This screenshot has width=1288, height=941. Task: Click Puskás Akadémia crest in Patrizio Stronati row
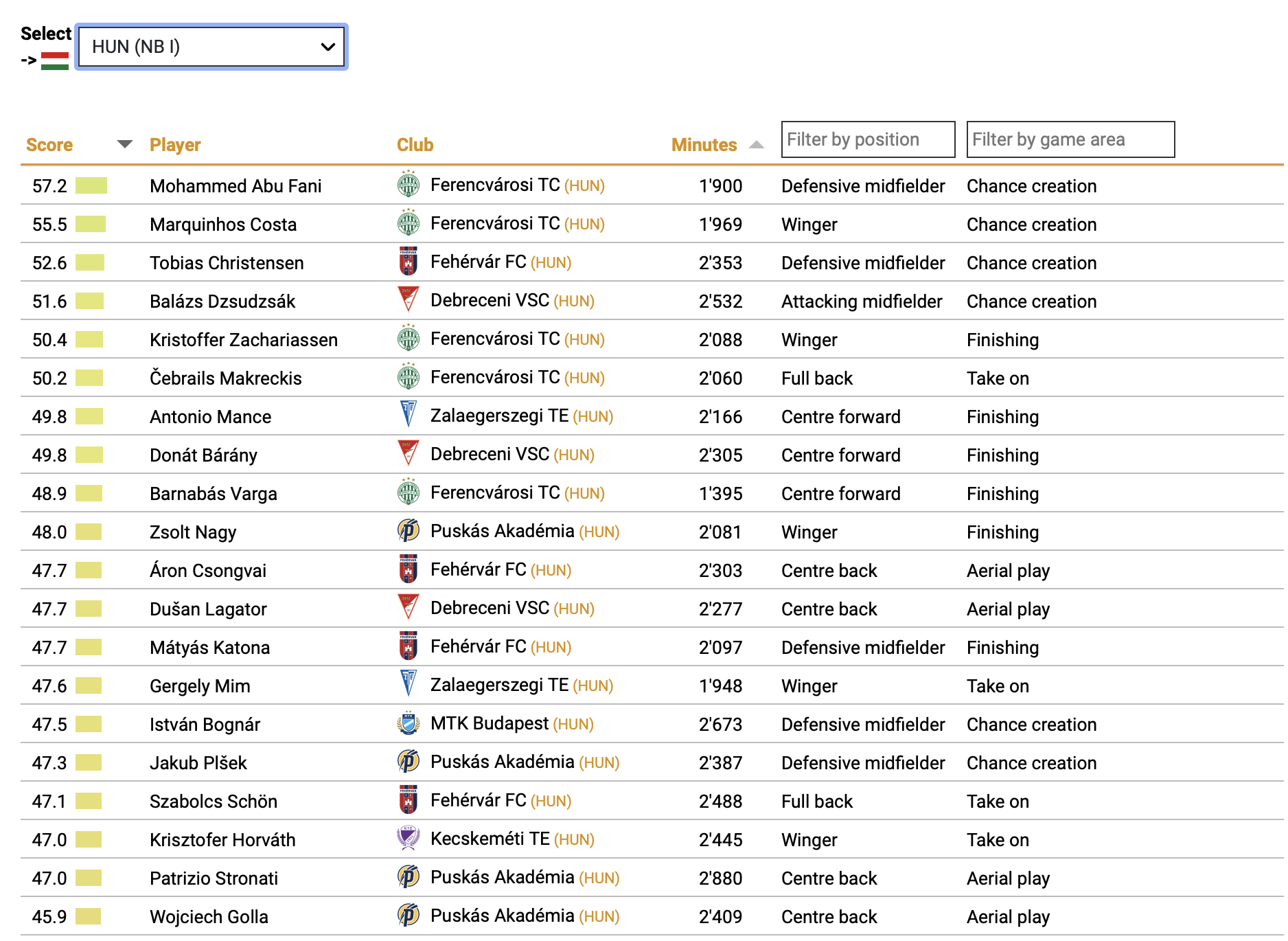(409, 876)
